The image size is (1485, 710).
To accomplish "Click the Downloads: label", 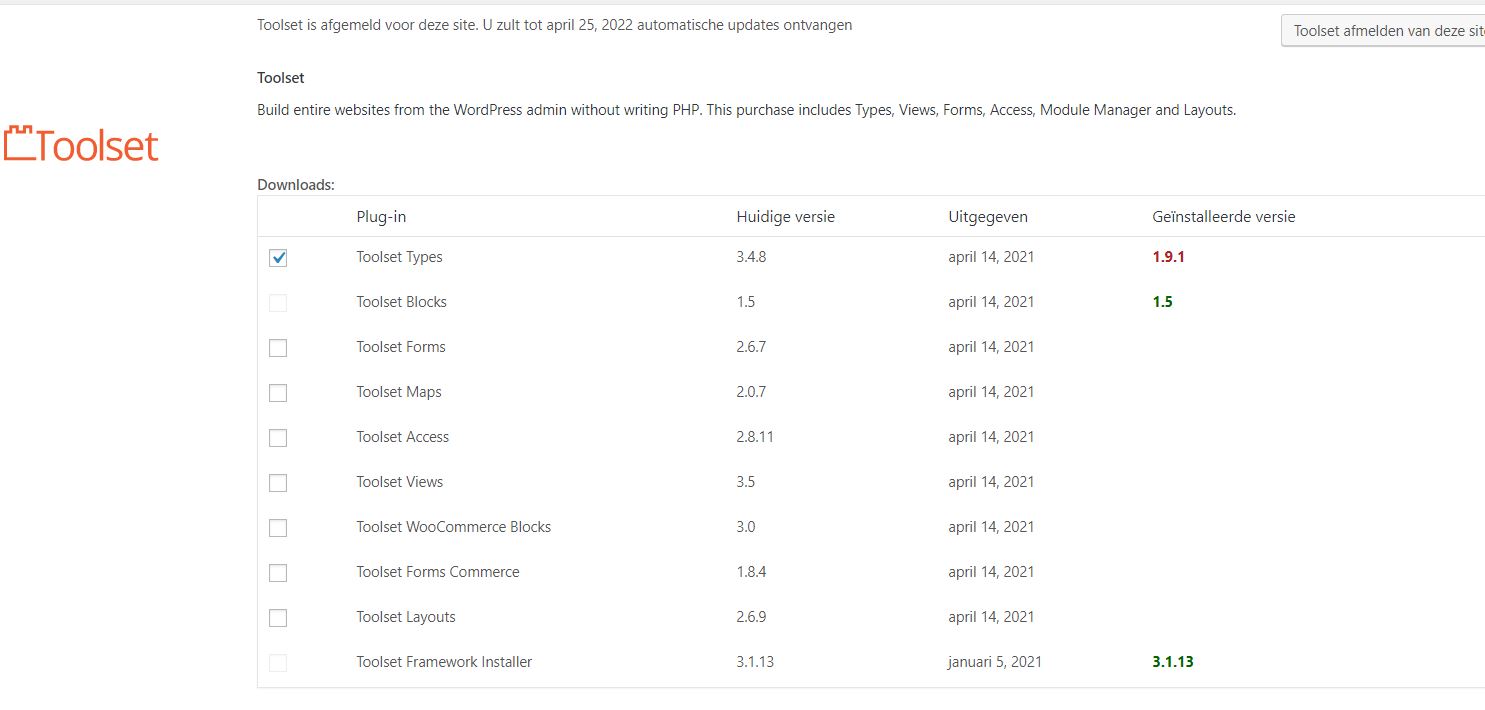I will click(296, 185).
